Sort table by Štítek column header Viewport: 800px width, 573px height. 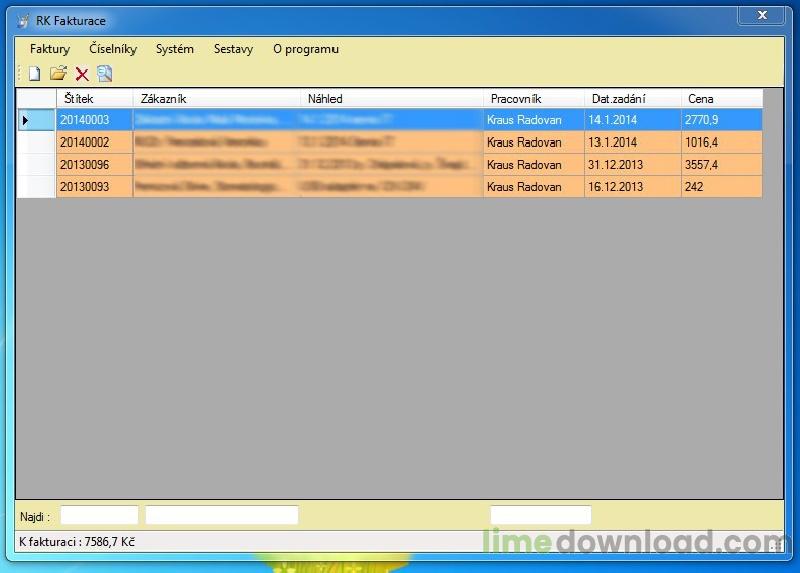94,99
